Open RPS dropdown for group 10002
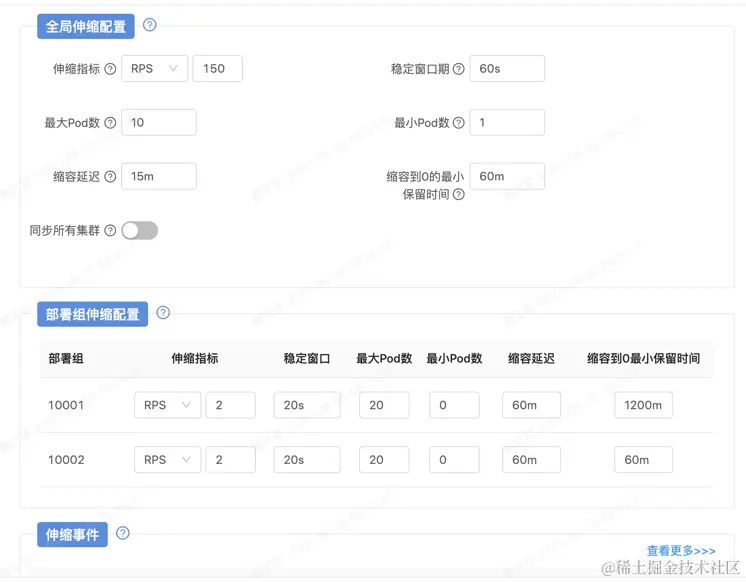The image size is (746, 582). (x=167, y=460)
